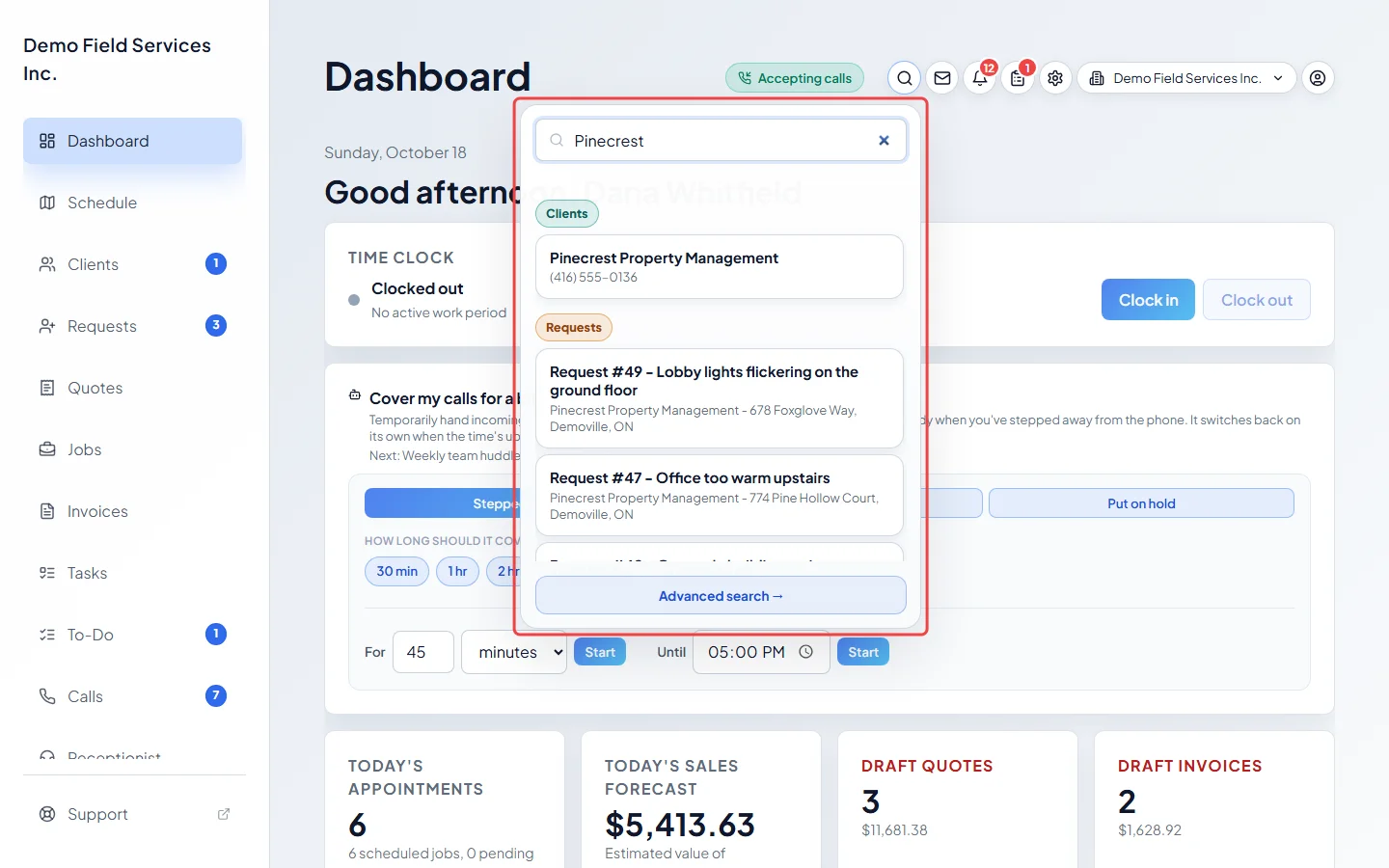This screenshot has height=868, width=1389.
Task: Select the 30 min duration chip
Action: 396,571
